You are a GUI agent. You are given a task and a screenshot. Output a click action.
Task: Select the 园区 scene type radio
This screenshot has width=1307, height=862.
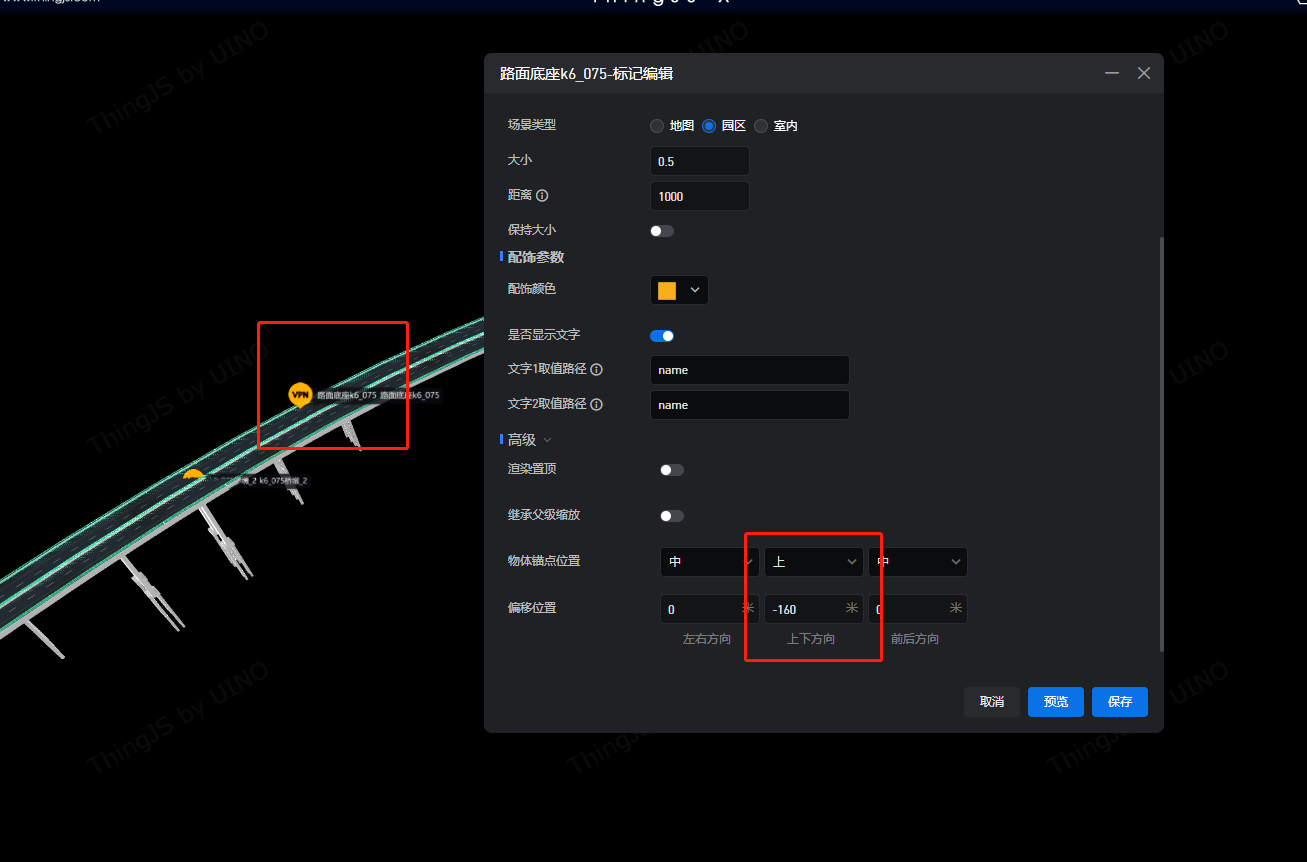coord(709,126)
